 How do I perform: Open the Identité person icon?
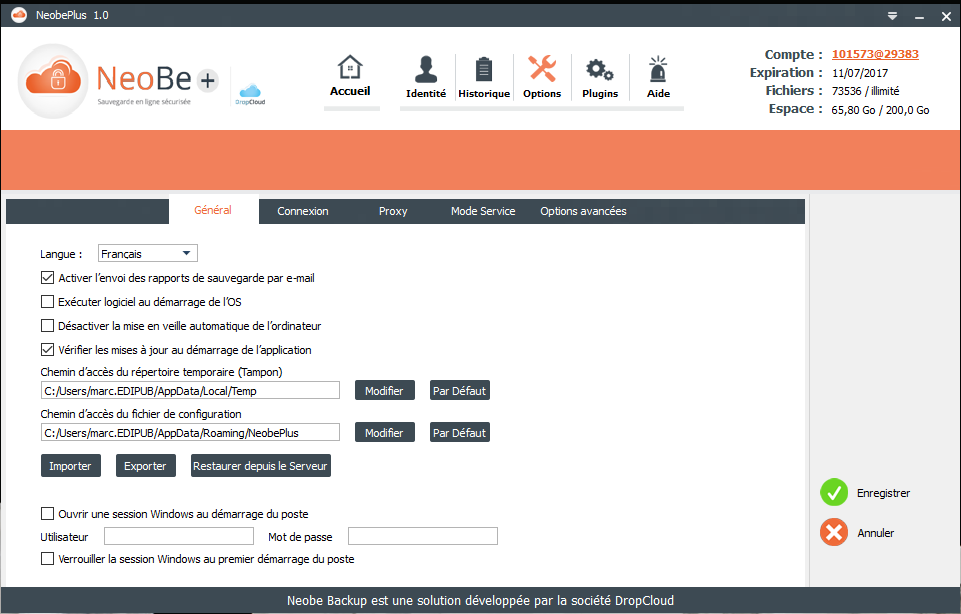pyautogui.click(x=426, y=69)
